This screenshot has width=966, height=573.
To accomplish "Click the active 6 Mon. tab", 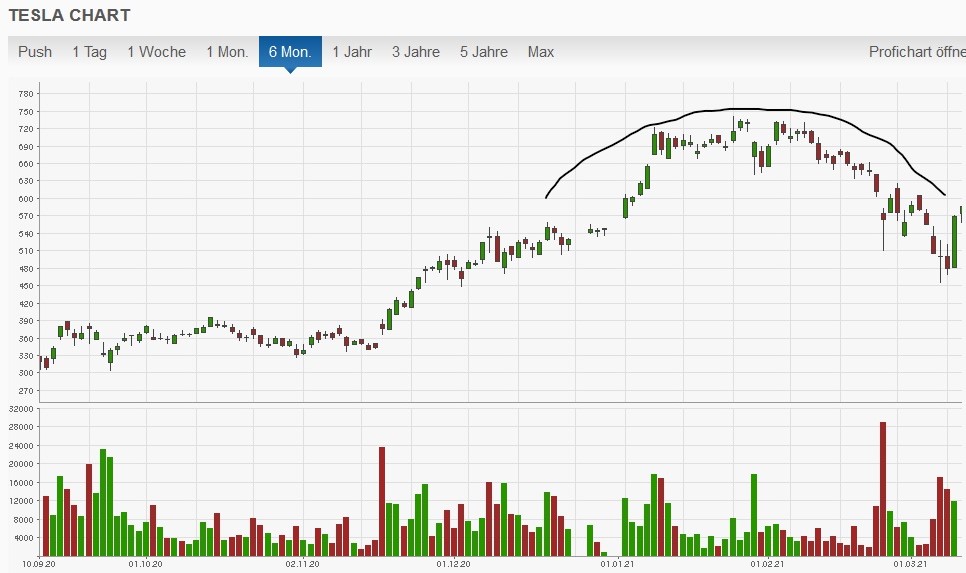I will click(290, 52).
